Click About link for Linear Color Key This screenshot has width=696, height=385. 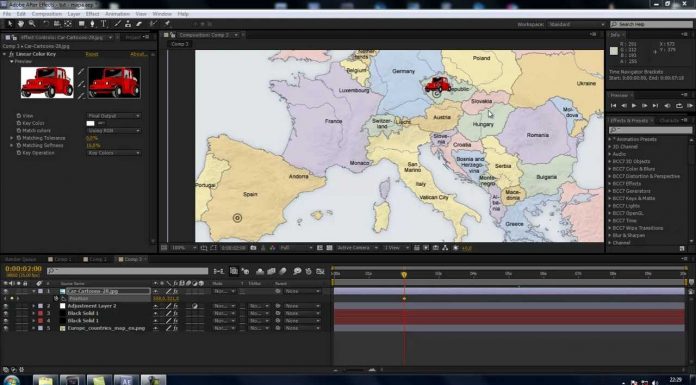coord(138,54)
